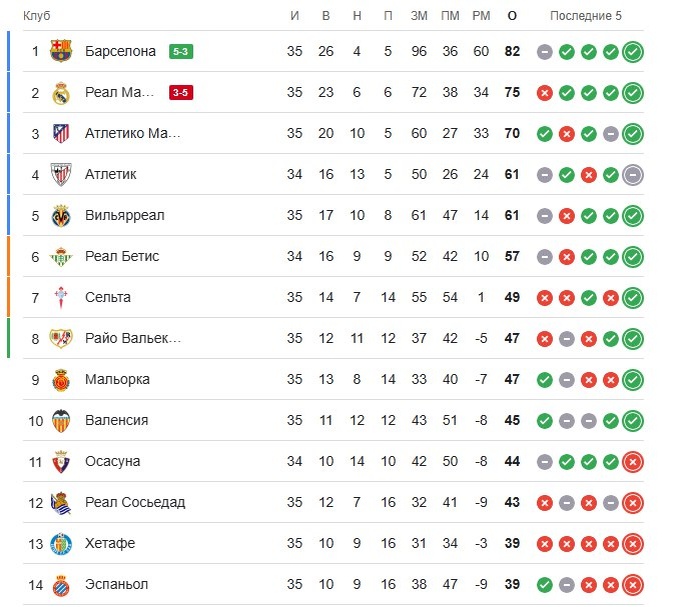The image size is (683, 607).
Task: Click the Atletico Madrid crest icon
Action: coord(61,133)
